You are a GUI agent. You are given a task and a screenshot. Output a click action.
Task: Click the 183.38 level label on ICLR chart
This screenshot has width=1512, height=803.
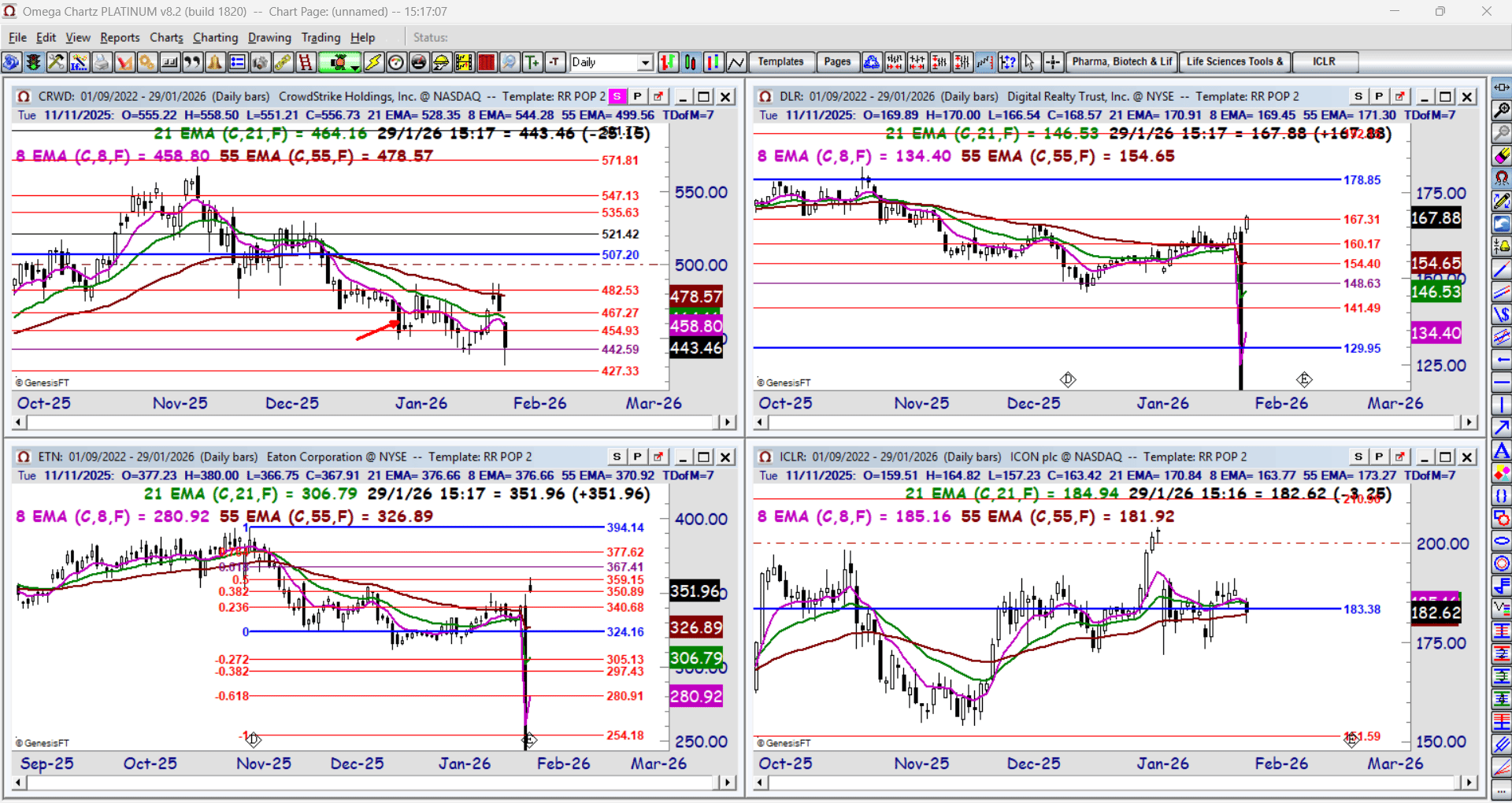point(1362,609)
